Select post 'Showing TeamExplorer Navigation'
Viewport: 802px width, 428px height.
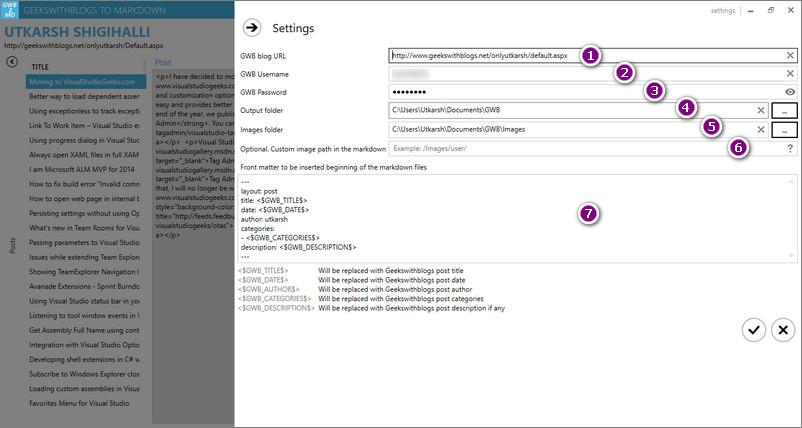tap(86, 272)
